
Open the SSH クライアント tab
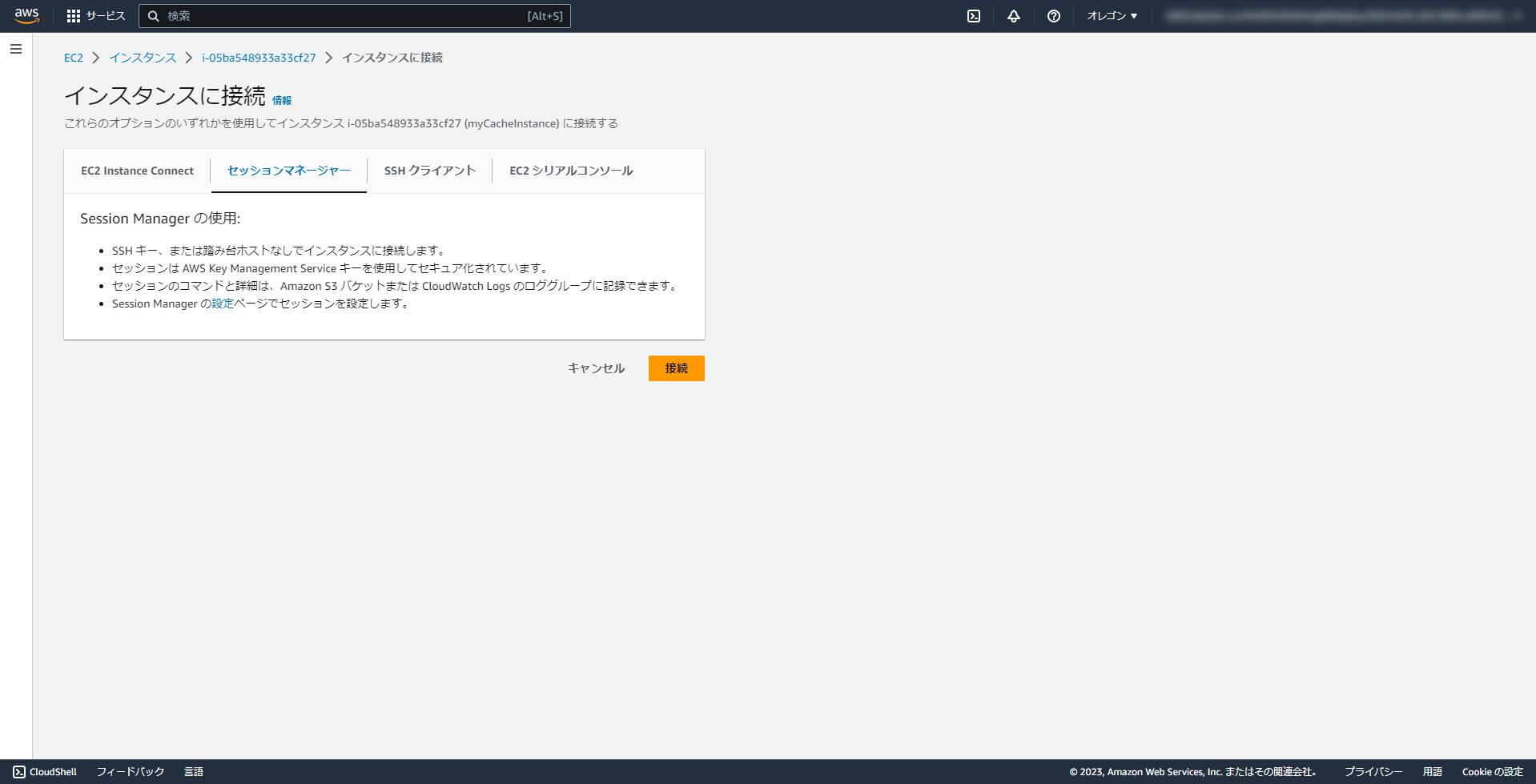pyautogui.click(x=429, y=171)
